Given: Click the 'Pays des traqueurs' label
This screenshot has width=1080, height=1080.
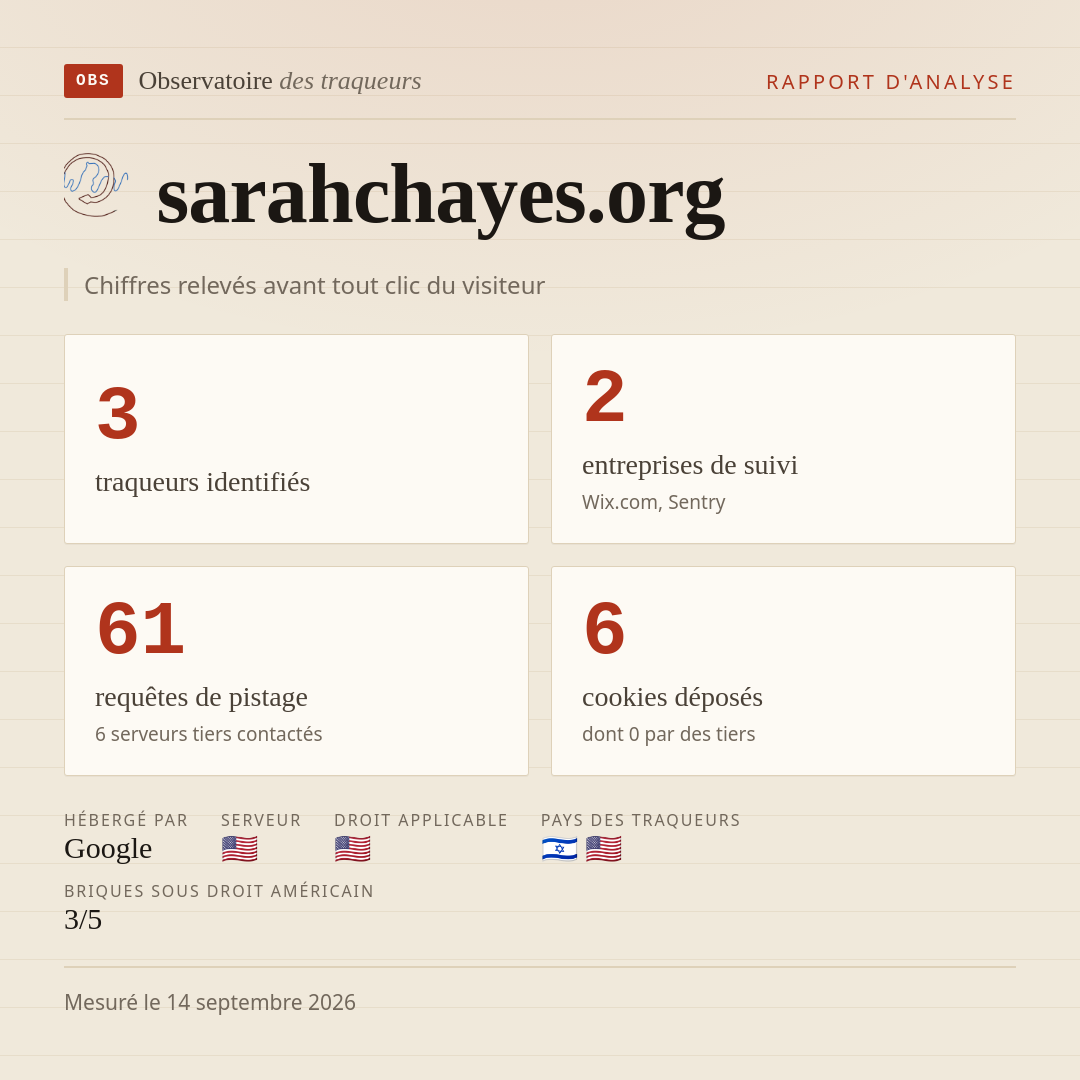Looking at the screenshot, I should pos(641,820).
